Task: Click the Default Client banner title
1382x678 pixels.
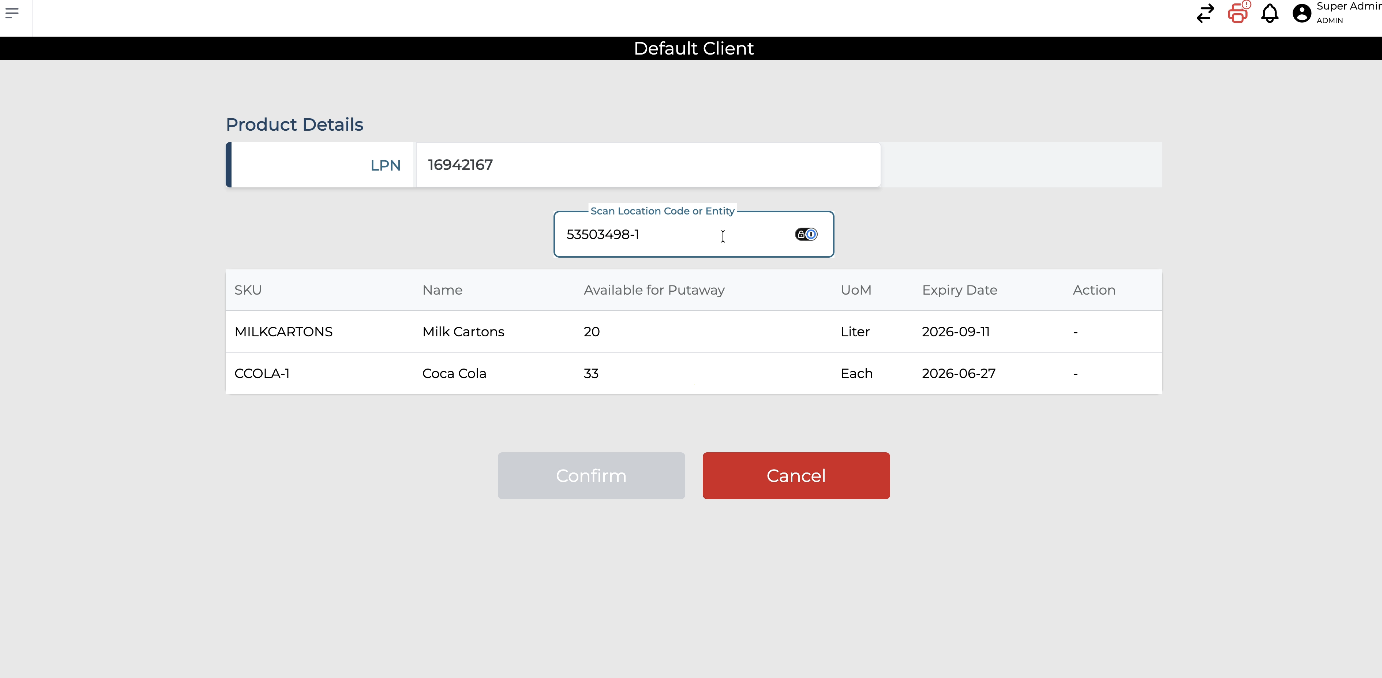Action: pyautogui.click(x=694, y=48)
